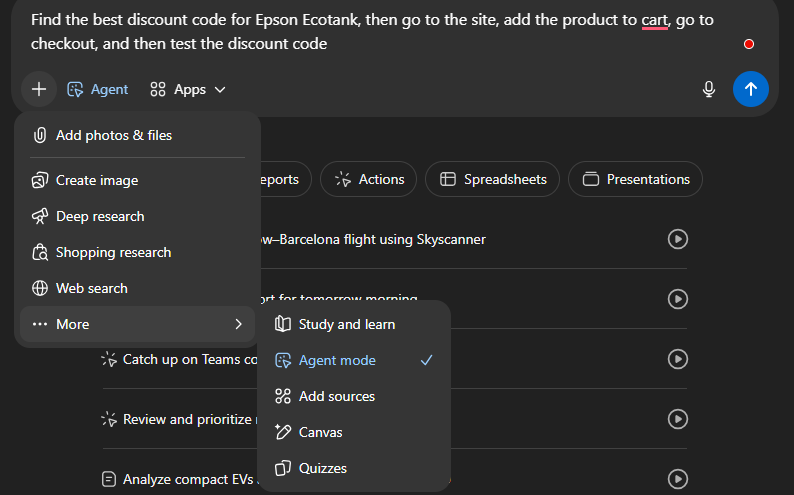
Task: Click the Deep research telescope icon
Action: (x=40, y=216)
